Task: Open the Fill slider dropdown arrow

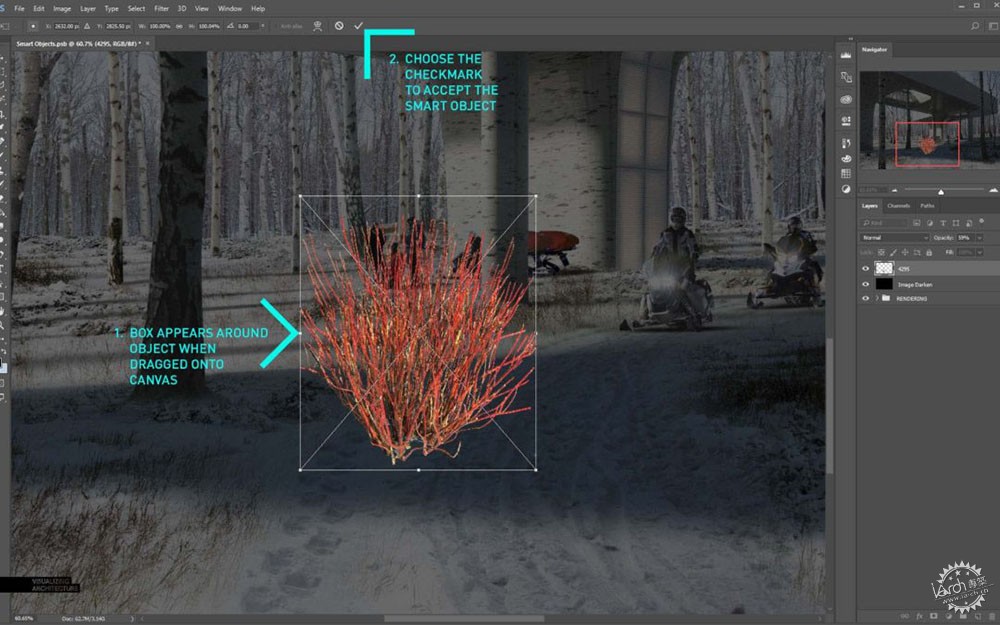Action: click(980, 253)
